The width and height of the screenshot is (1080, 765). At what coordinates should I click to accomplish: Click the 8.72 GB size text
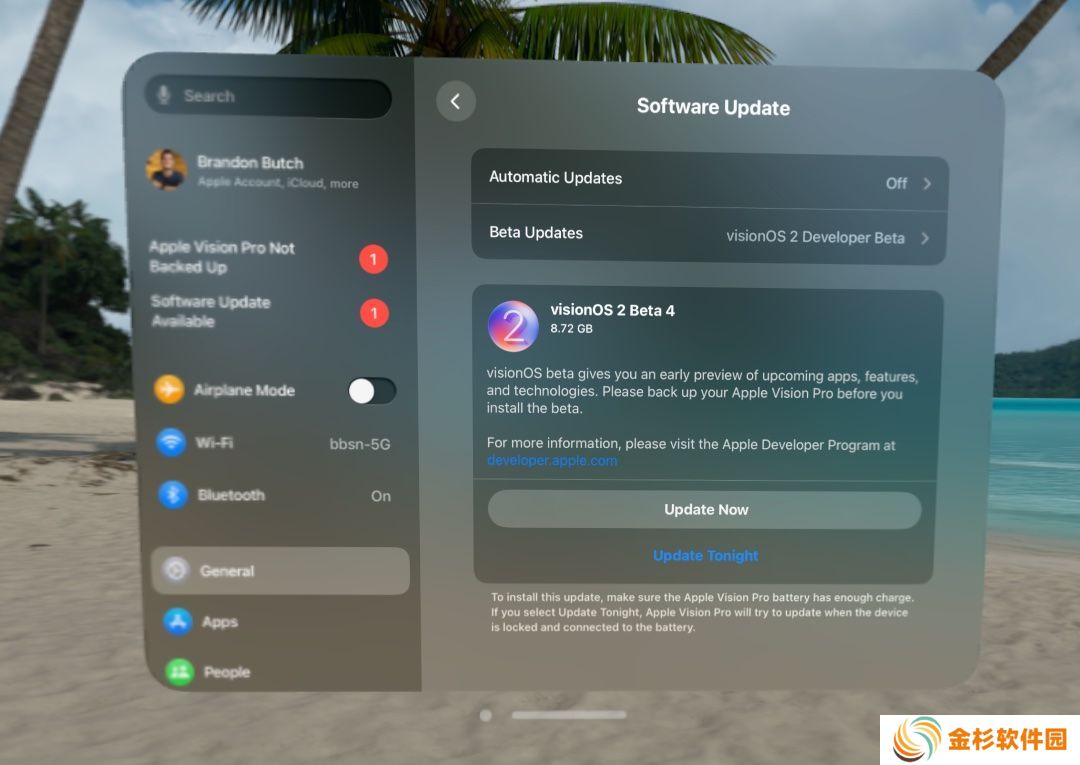pyautogui.click(x=571, y=328)
